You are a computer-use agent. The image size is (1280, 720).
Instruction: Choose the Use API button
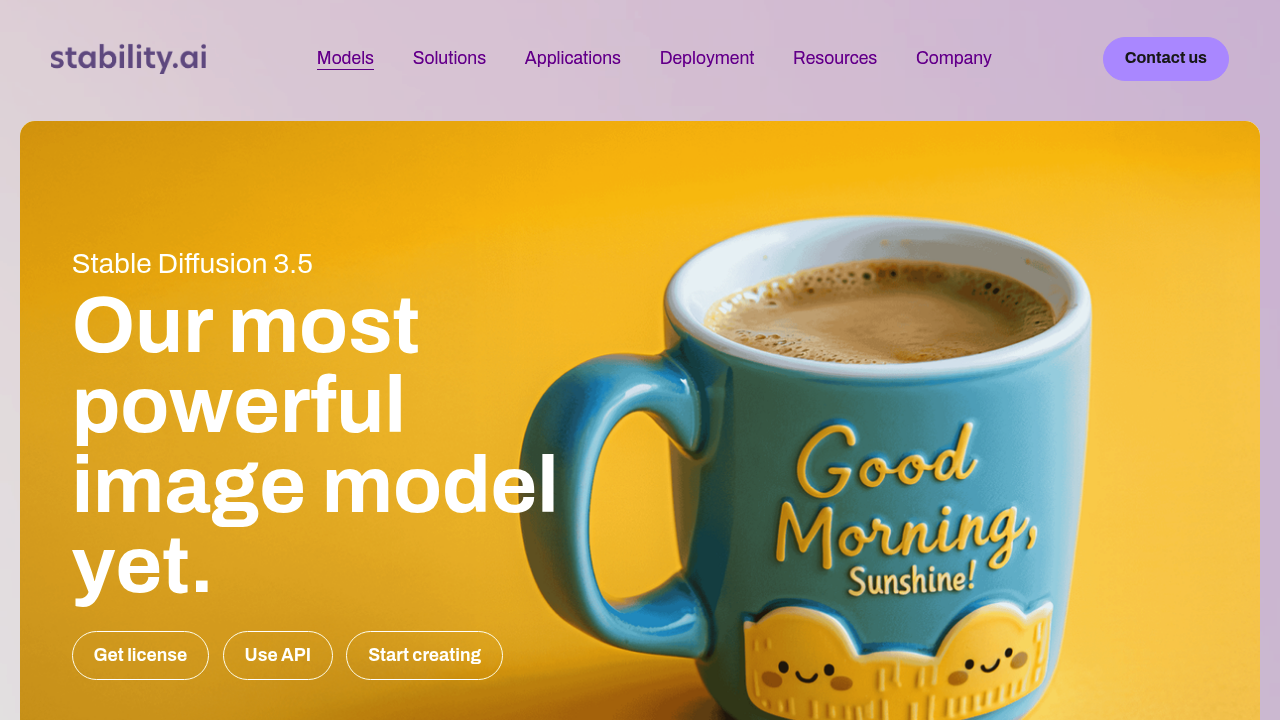[x=278, y=655]
